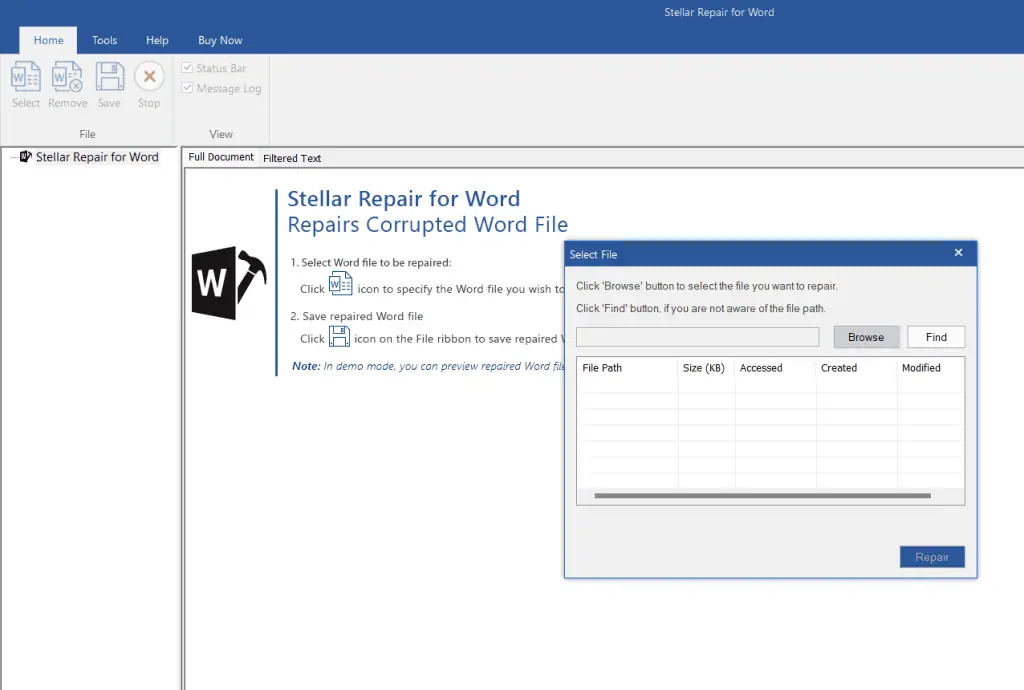This screenshot has width=1024, height=690.
Task: Disable the Message Log checkbox
Action: 186,88
